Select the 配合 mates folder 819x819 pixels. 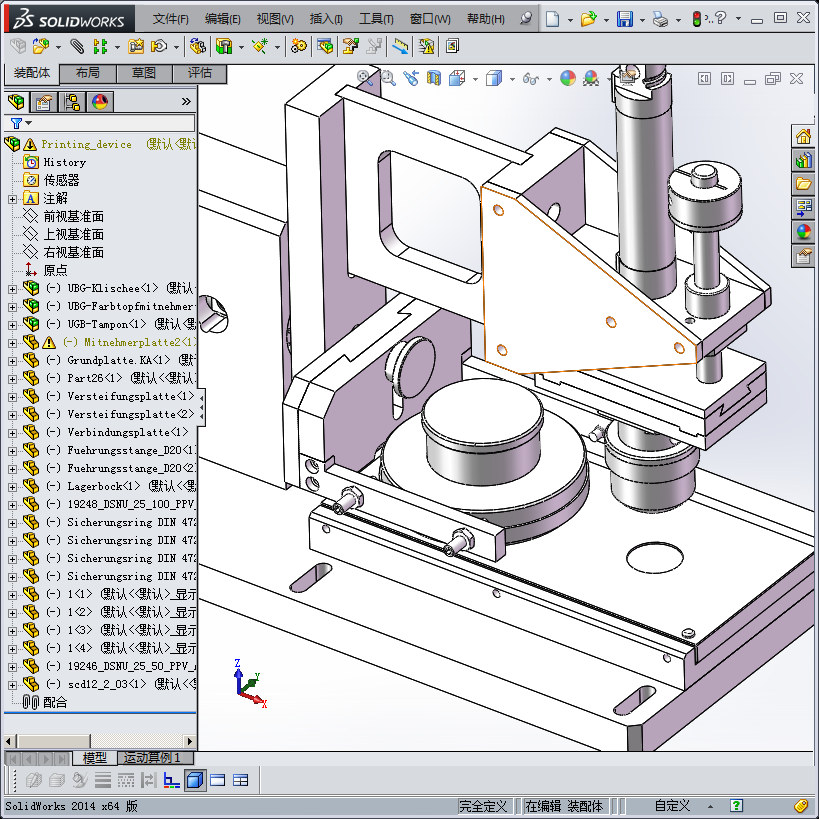(55, 703)
